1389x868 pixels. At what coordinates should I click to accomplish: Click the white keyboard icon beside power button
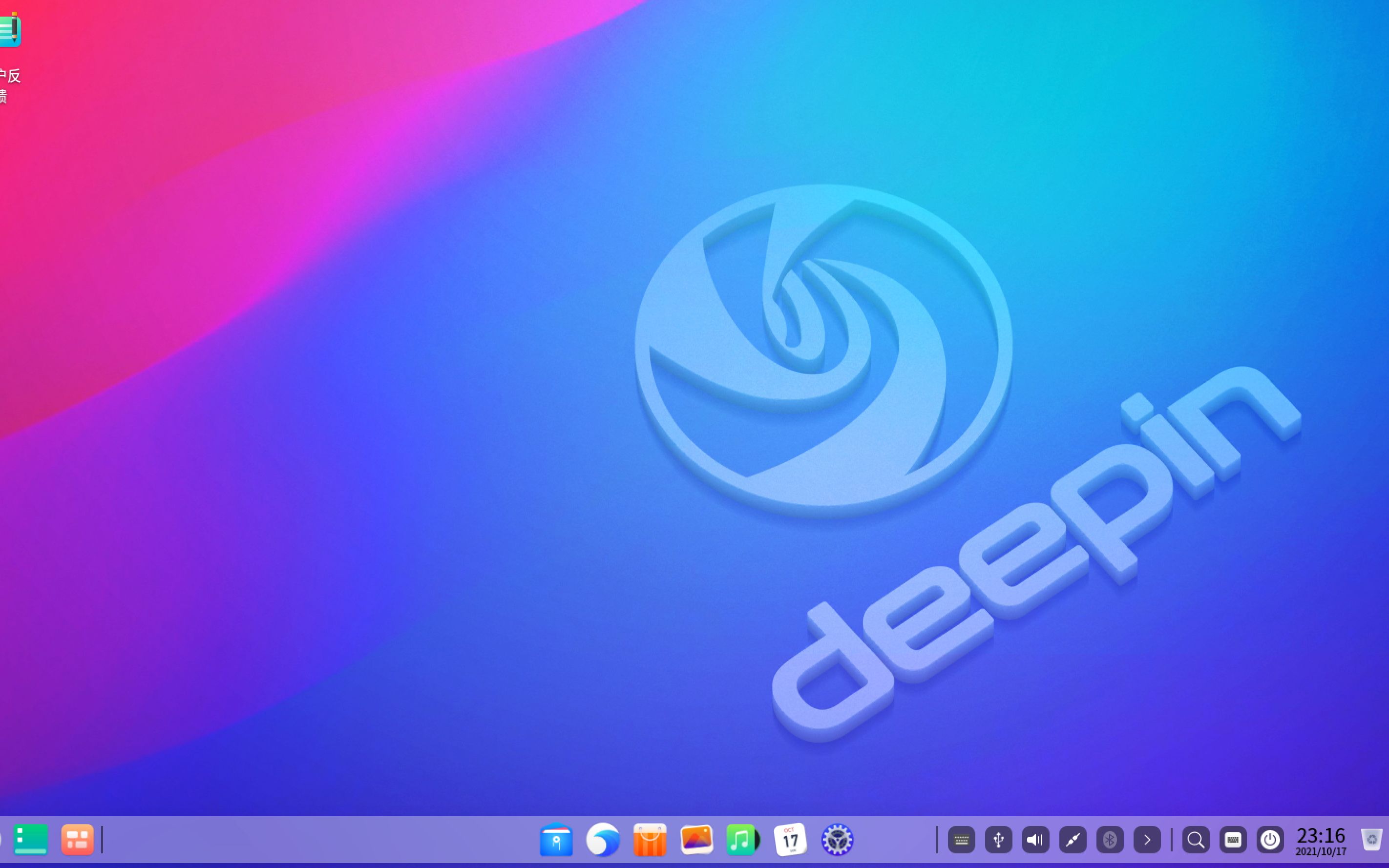pos(1233,840)
